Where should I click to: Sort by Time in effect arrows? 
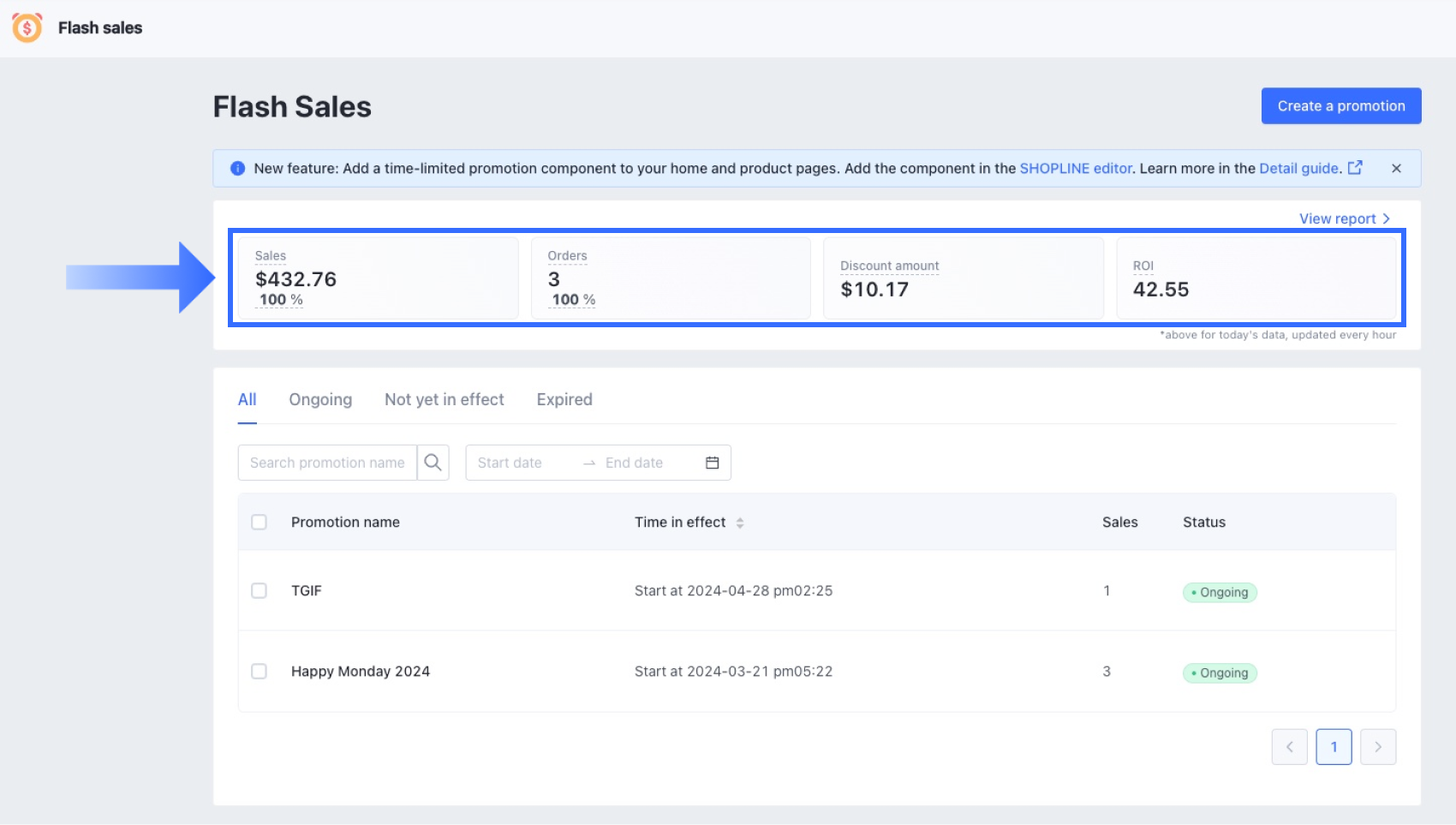(x=740, y=523)
